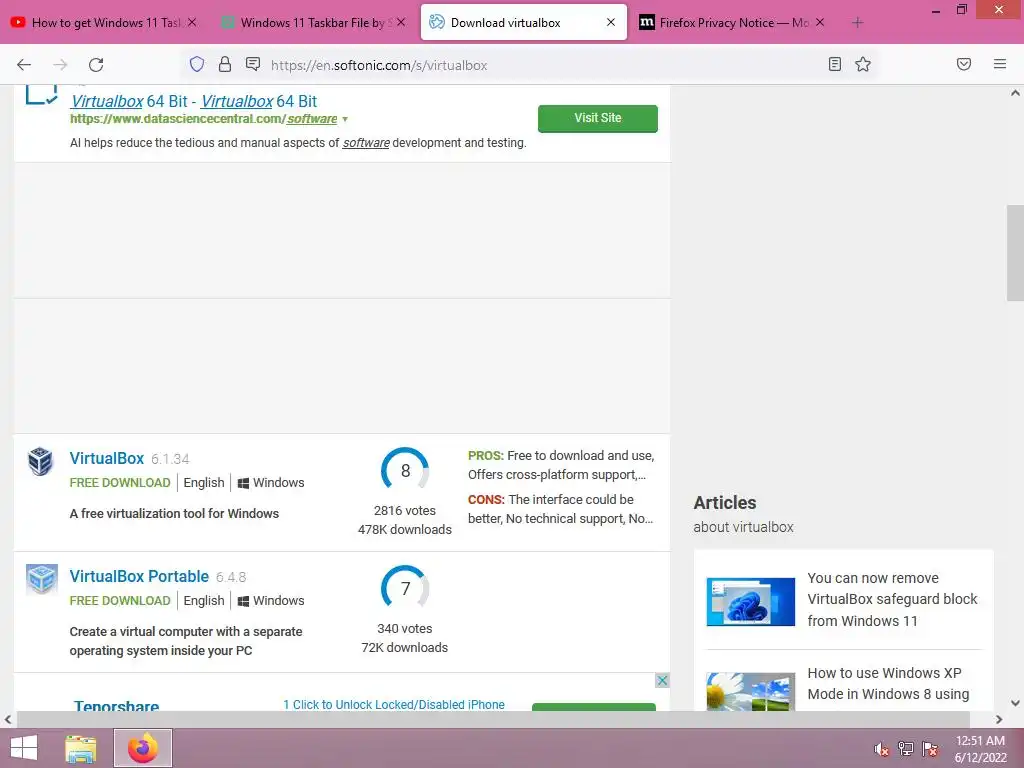Click the vertical scrollbar thumb
Image resolution: width=1024 pixels, height=768 pixels.
(1015, 253)
